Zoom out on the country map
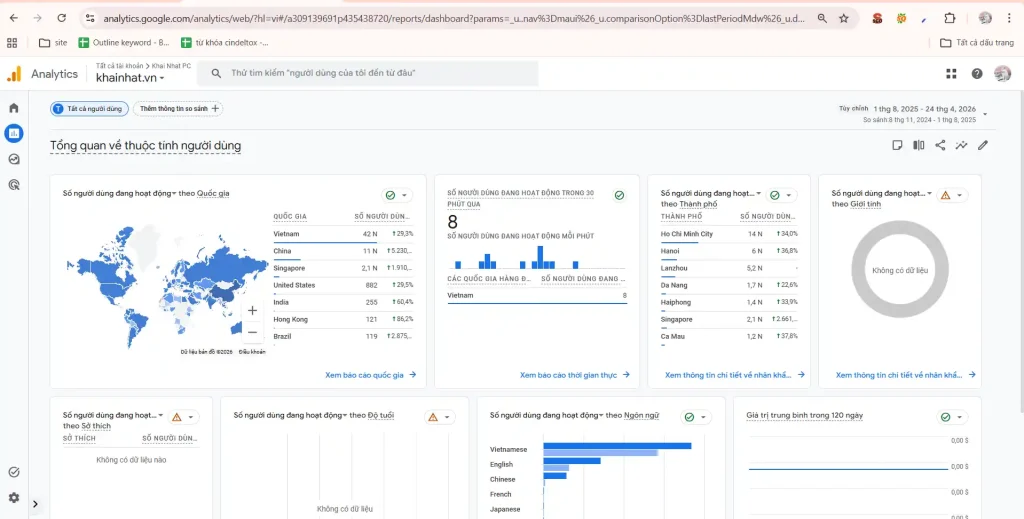Screen dimensions: 1024x519 pos(252,332)
